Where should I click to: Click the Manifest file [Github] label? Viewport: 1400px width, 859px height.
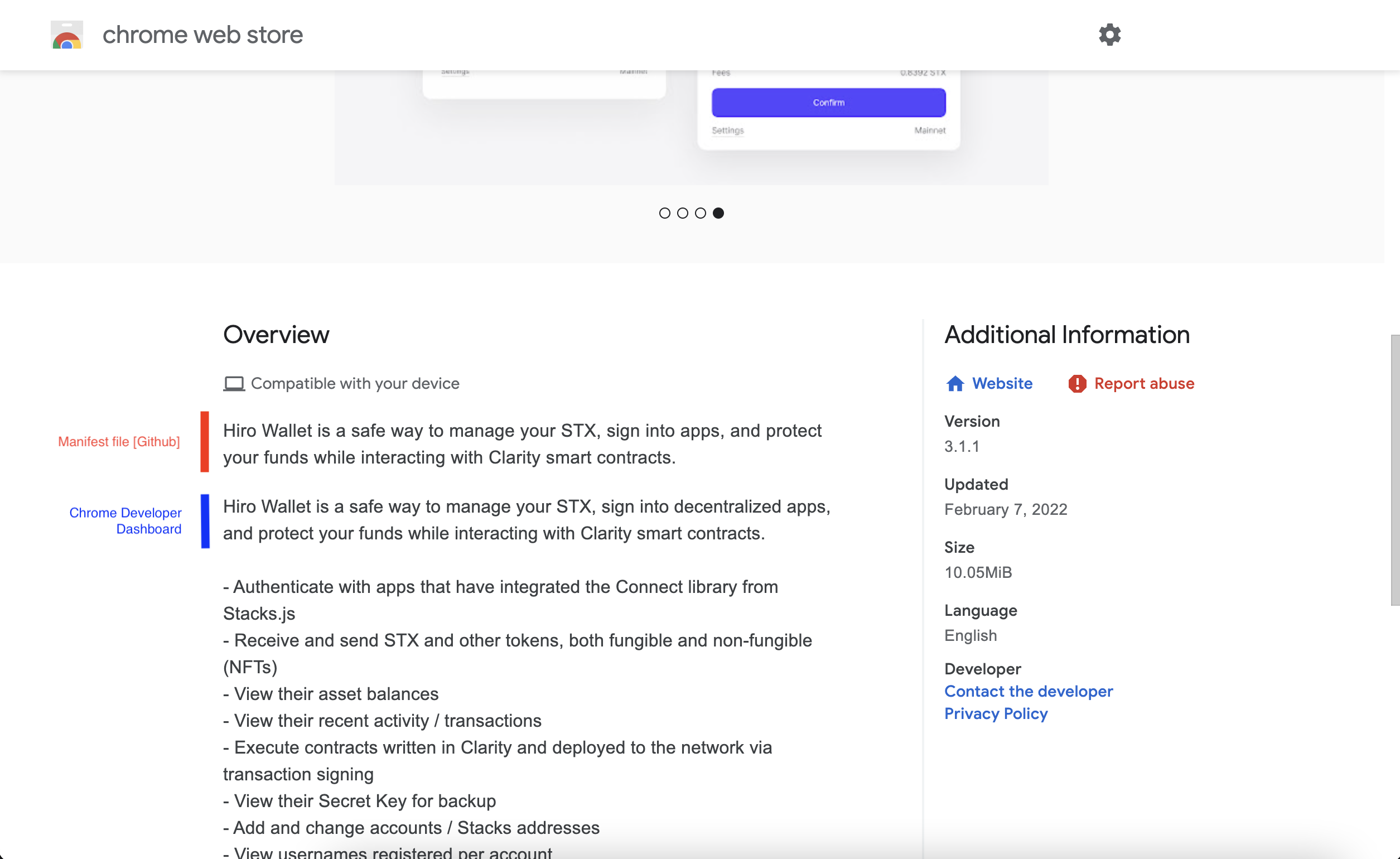point(119,441)
